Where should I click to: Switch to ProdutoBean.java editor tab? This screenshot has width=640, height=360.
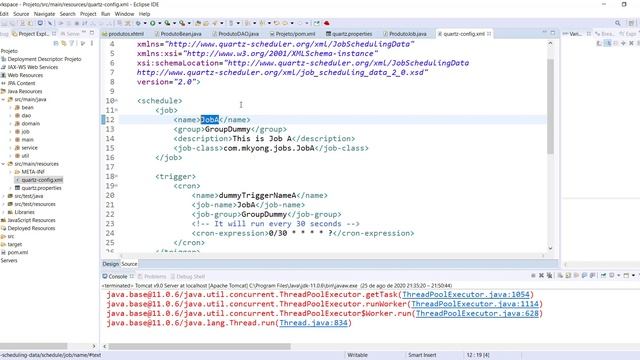(178, 34)
